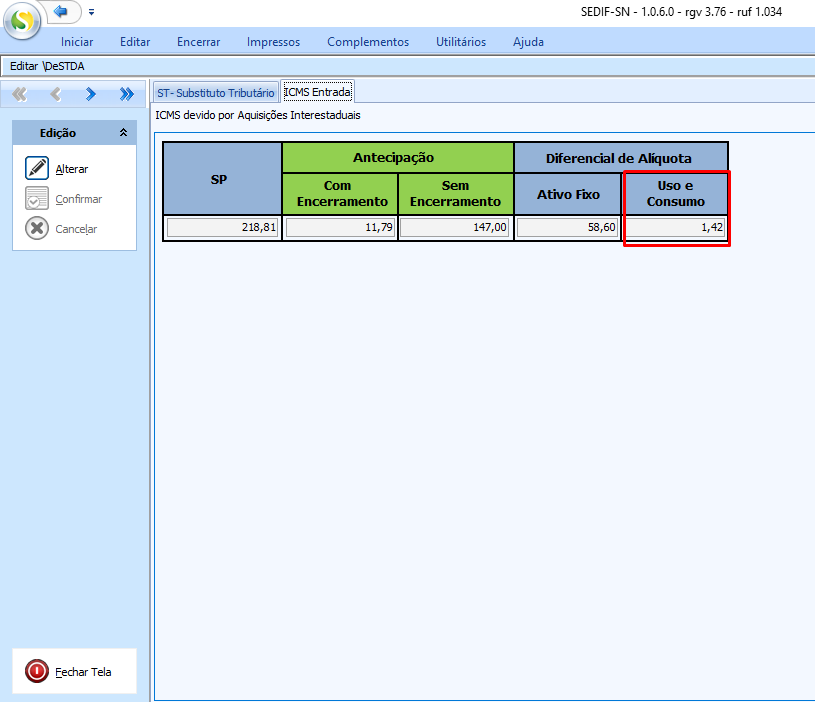815x702 pixels.
Task: Switch to ST- Substituto Tributário tab
Action: tap(216, 92)
